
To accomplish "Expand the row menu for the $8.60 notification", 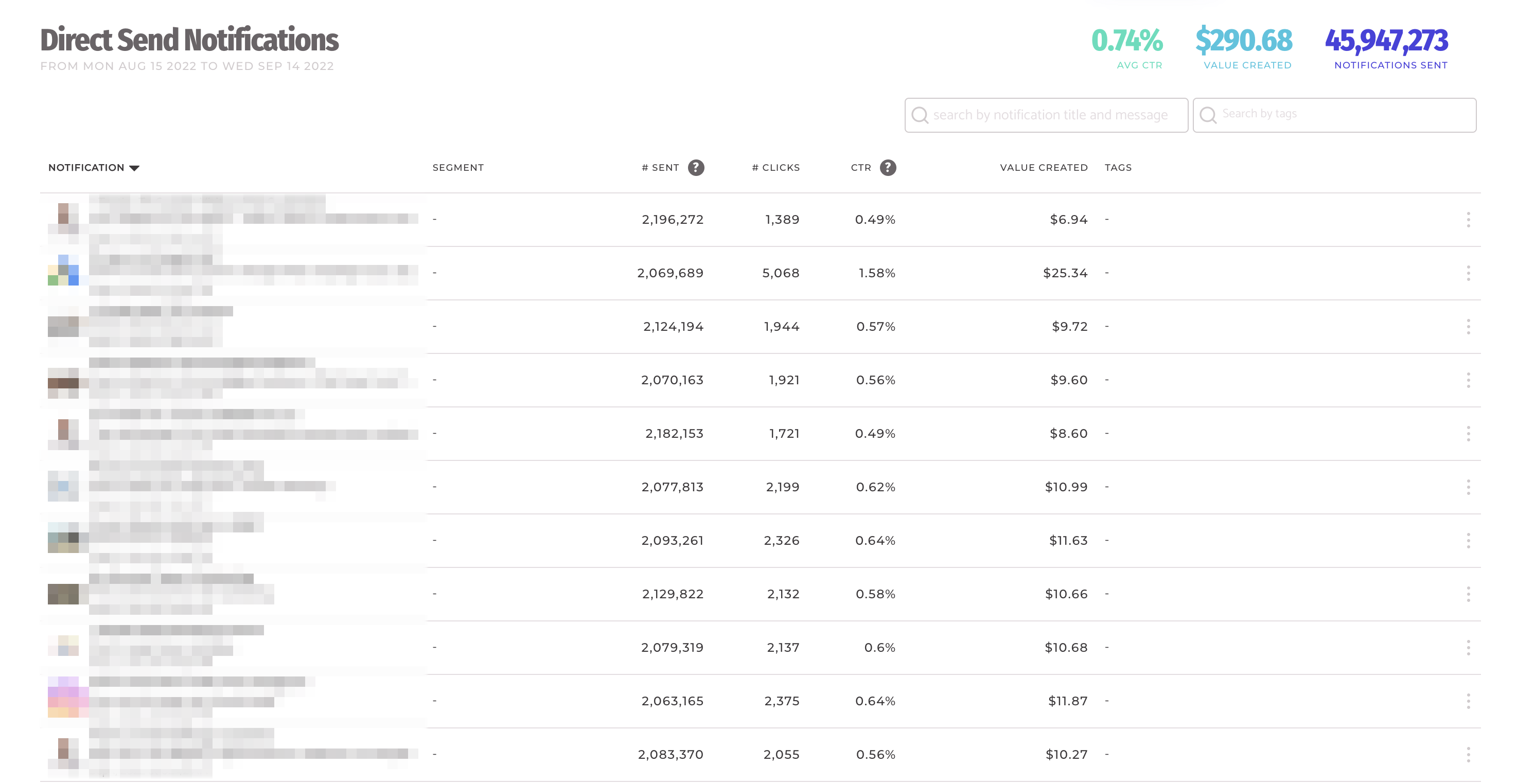I will [x=1468, y=434].
